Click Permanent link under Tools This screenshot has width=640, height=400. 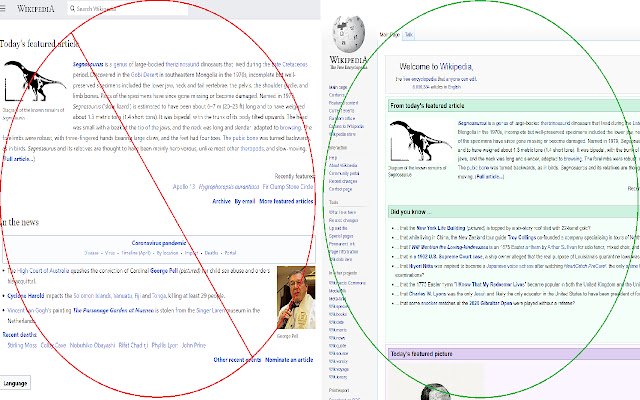[342, 244]
